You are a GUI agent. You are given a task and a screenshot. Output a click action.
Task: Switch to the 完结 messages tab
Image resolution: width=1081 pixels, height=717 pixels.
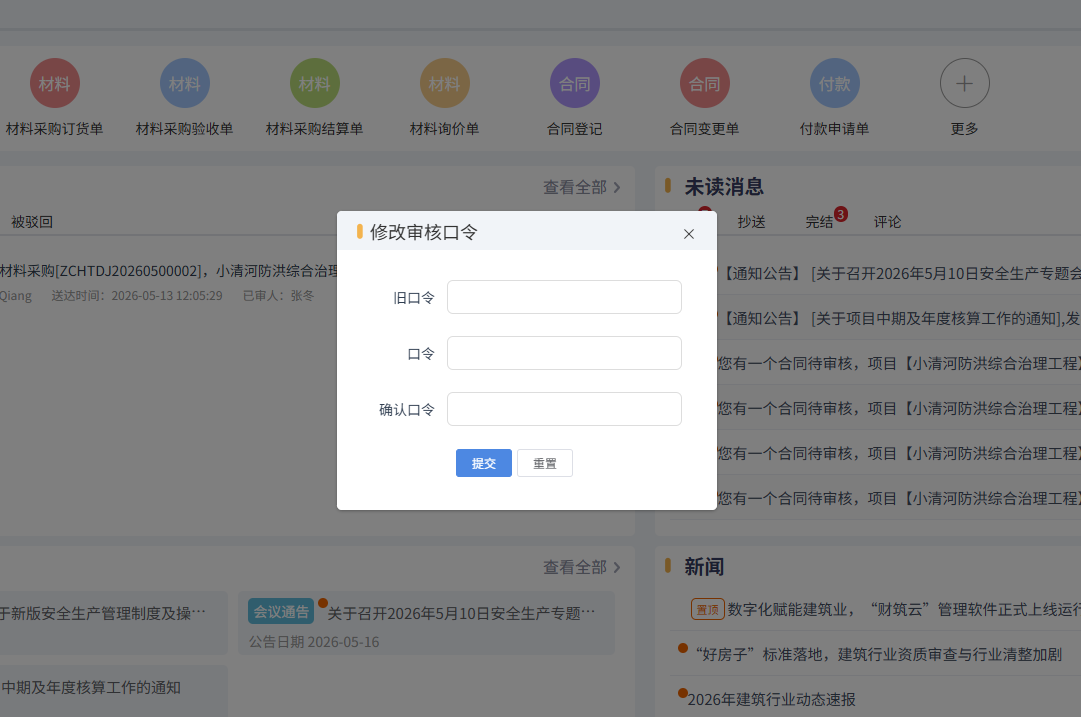tap(819, 222)
